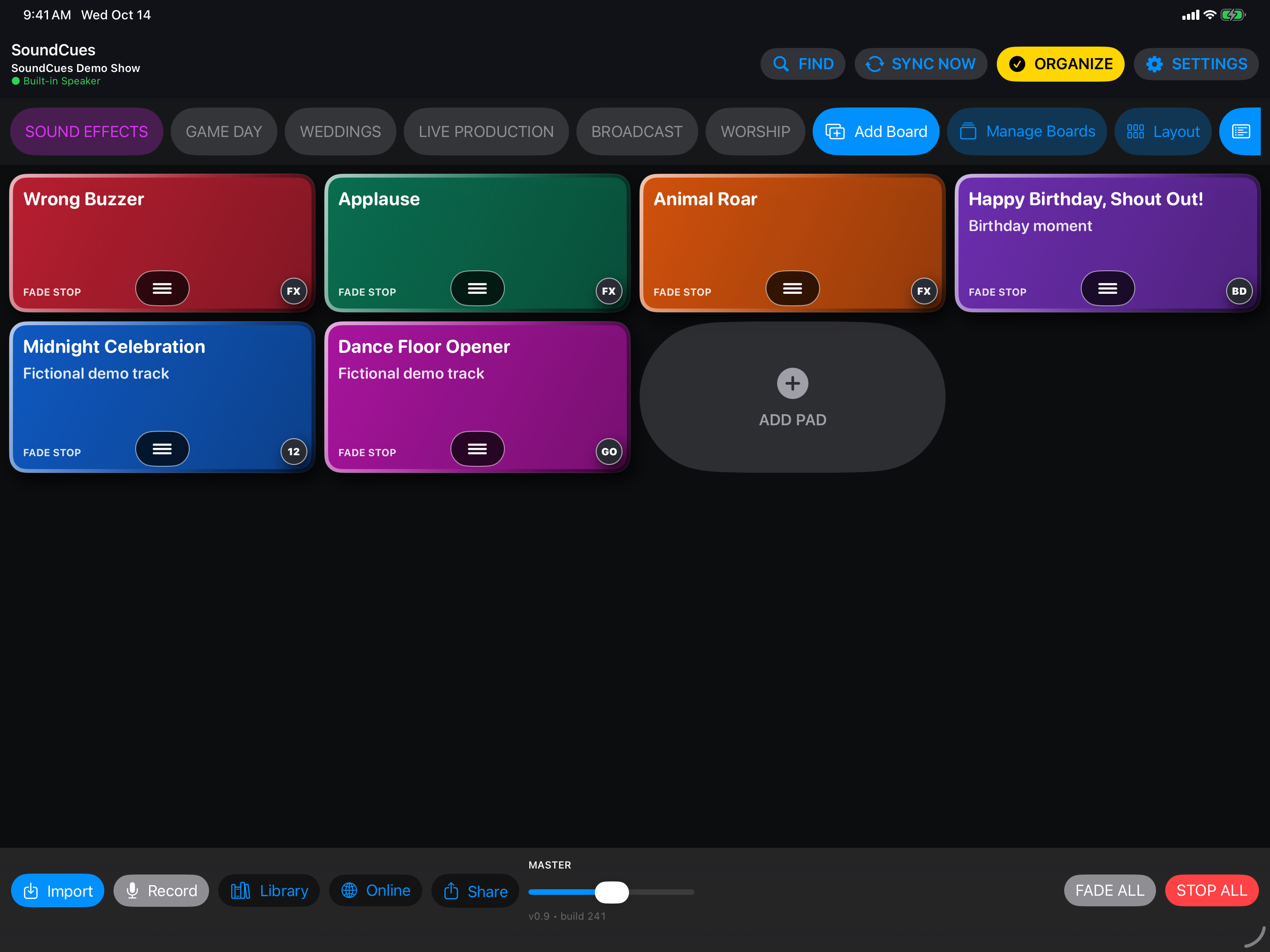Click the FX badge on Applause
This screenshot has height=952, width=1270.
click(x=609, y=291)
